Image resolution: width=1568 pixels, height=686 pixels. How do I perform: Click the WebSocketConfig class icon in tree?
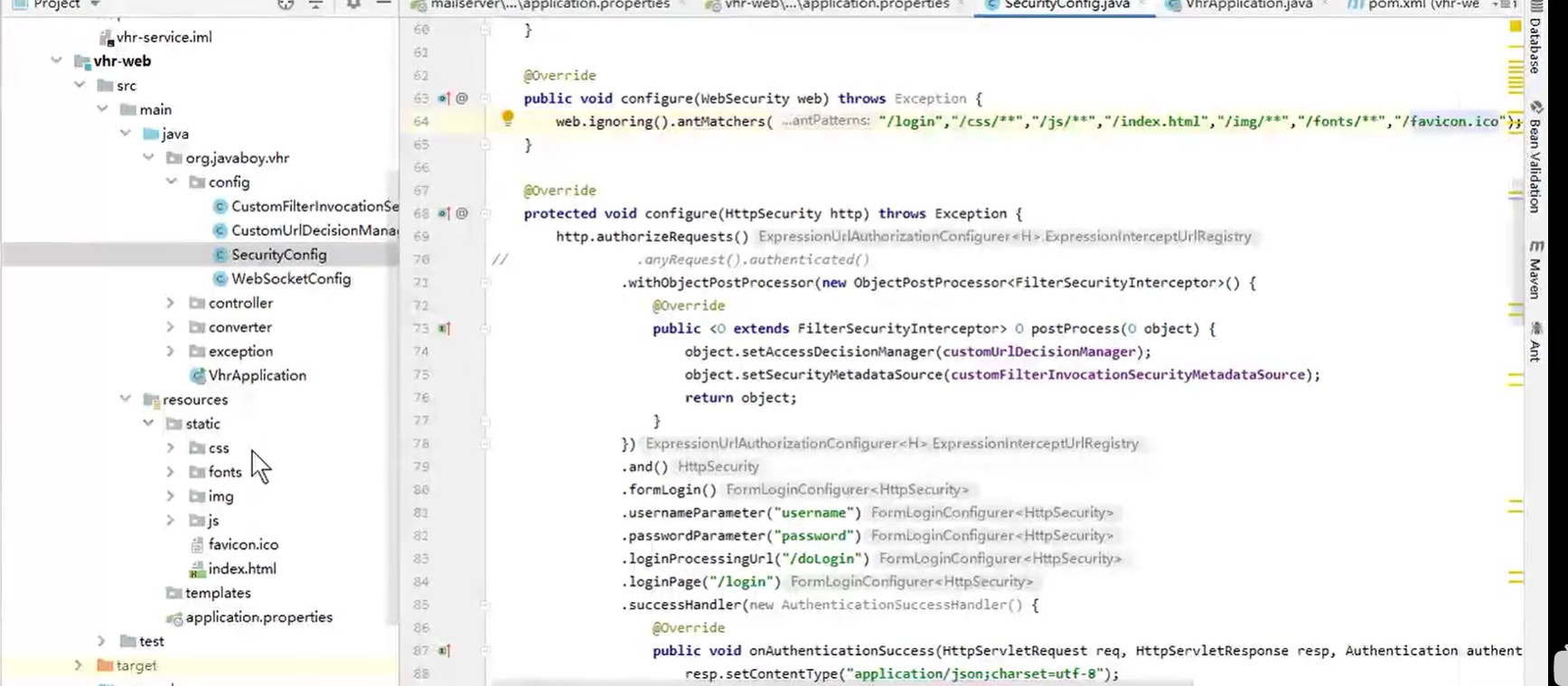pyautogui.click(x=220, y=278)
